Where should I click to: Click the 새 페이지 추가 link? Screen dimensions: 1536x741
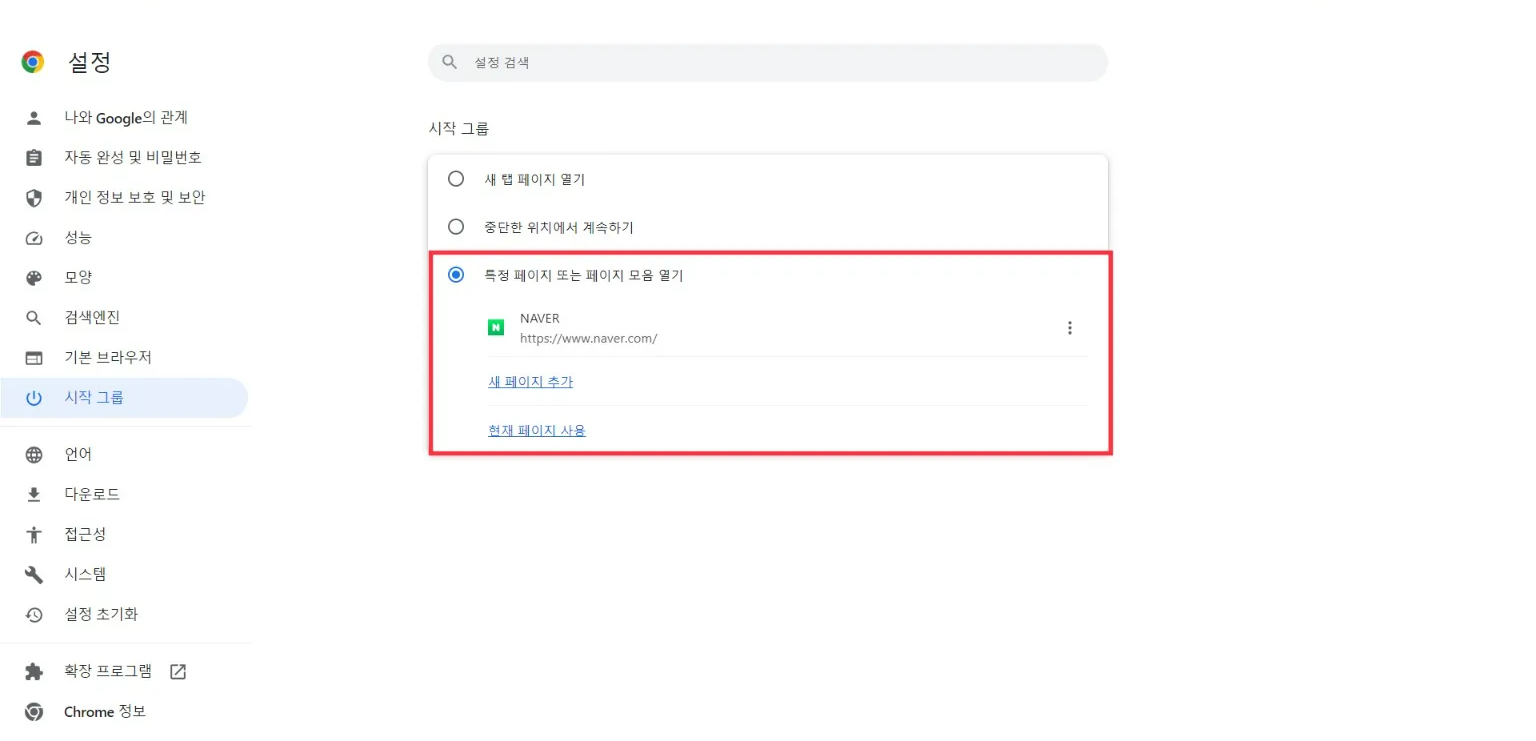tap(530, 381)
